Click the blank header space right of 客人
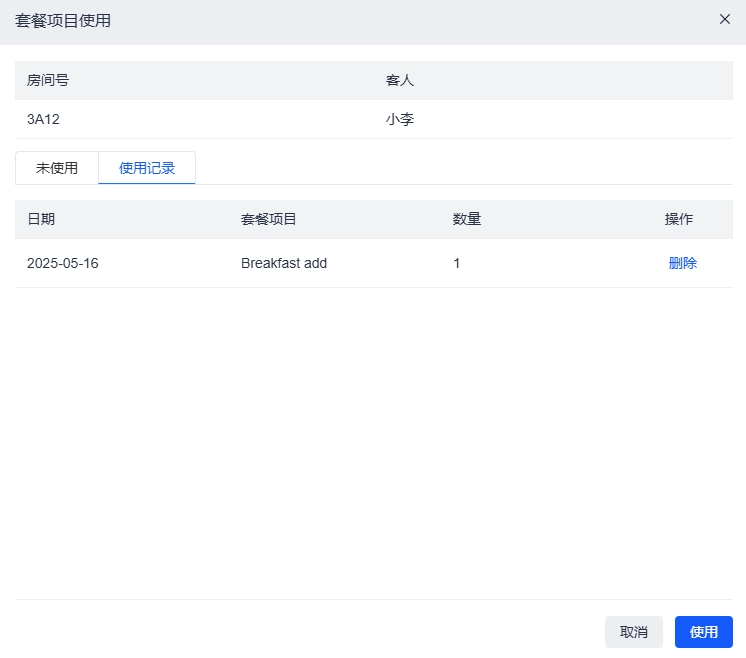The image size is (746, 658). click(x=580, y=80)
